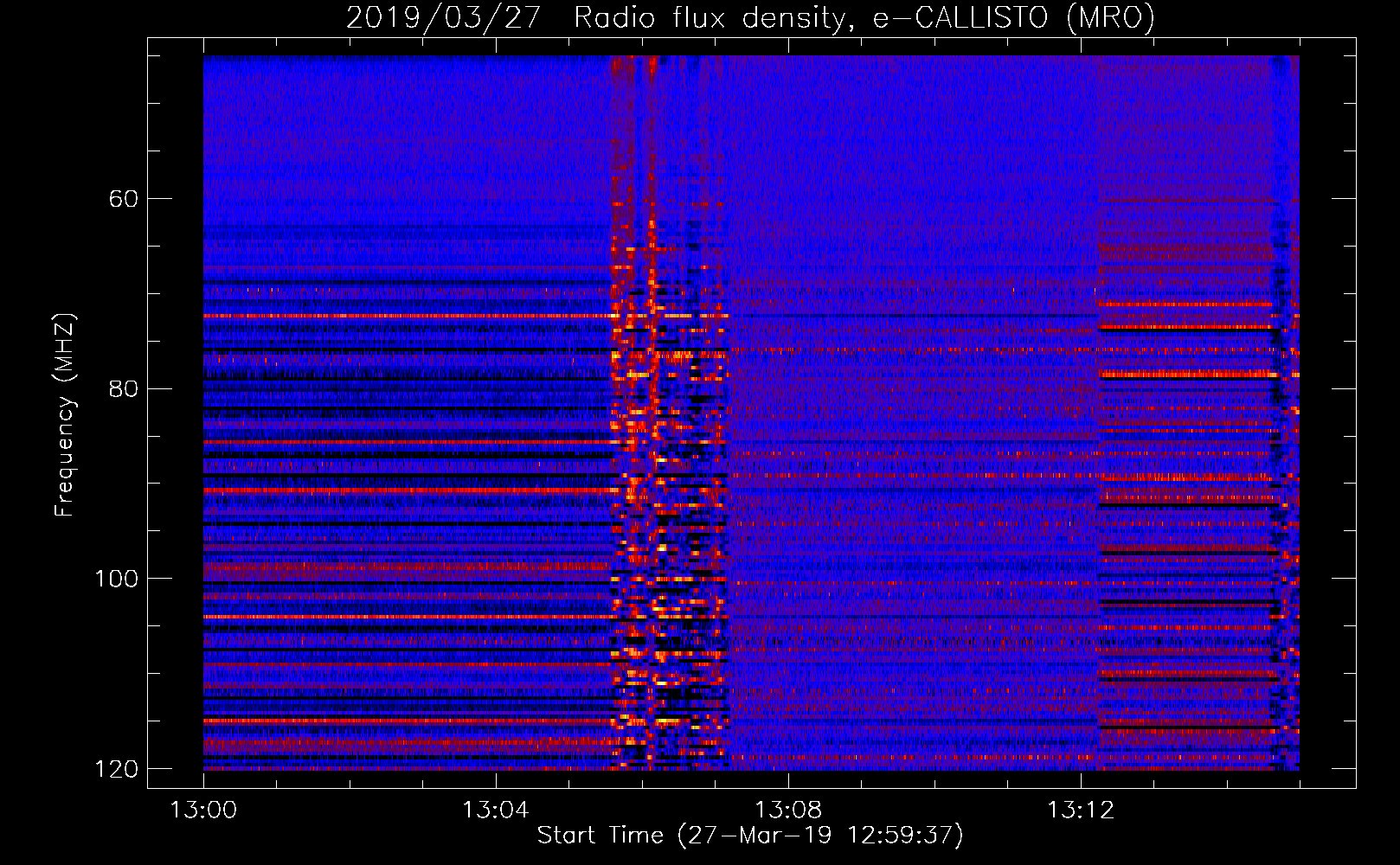Click the 'Start Time (27-Mar-19 12:59:37)' label
The height and width of the screenshot is (865, 1400).
point(750,836)
